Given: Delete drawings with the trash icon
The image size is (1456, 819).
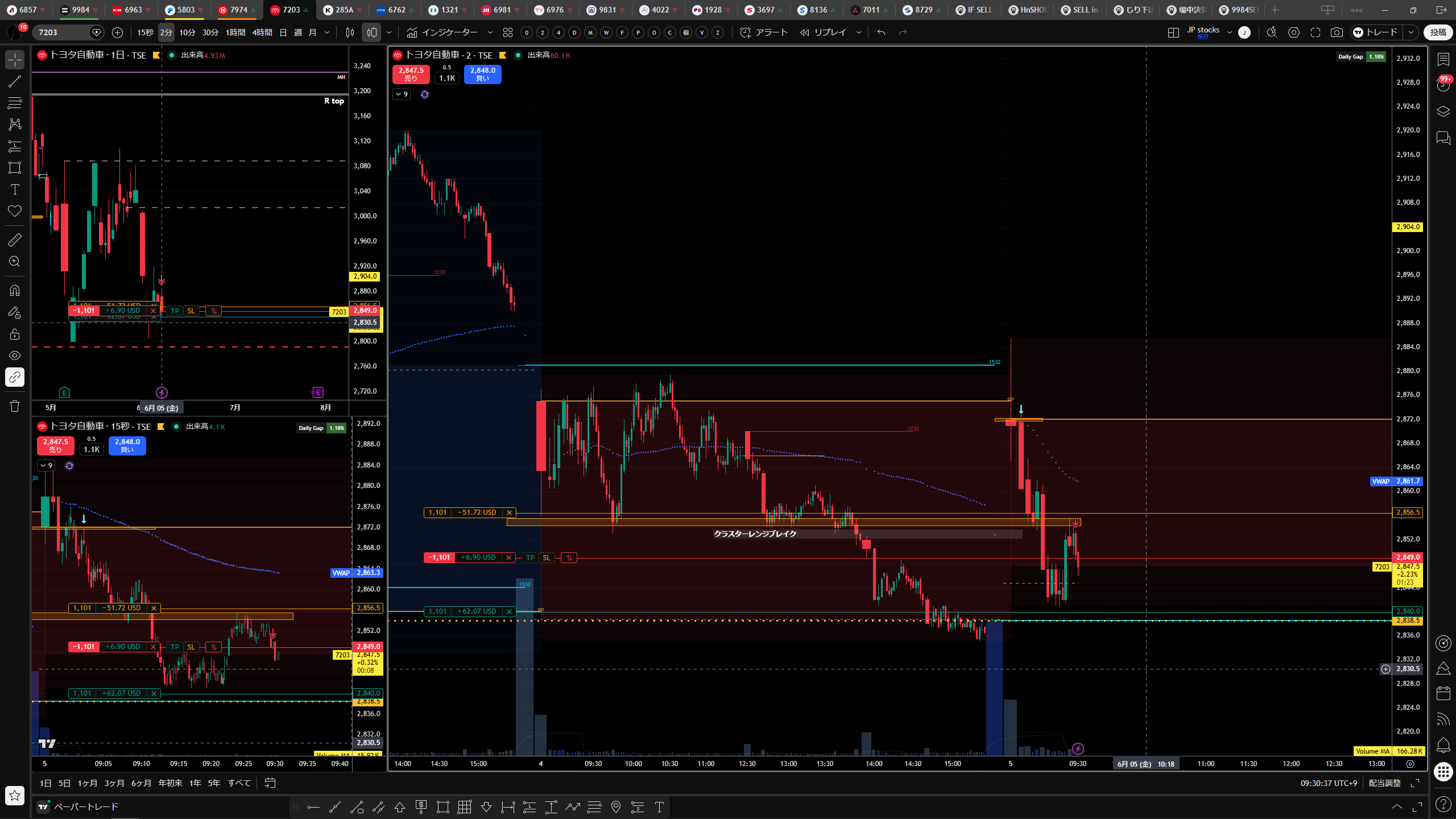Looking at the screenshot, I should (x=15, y=406).
